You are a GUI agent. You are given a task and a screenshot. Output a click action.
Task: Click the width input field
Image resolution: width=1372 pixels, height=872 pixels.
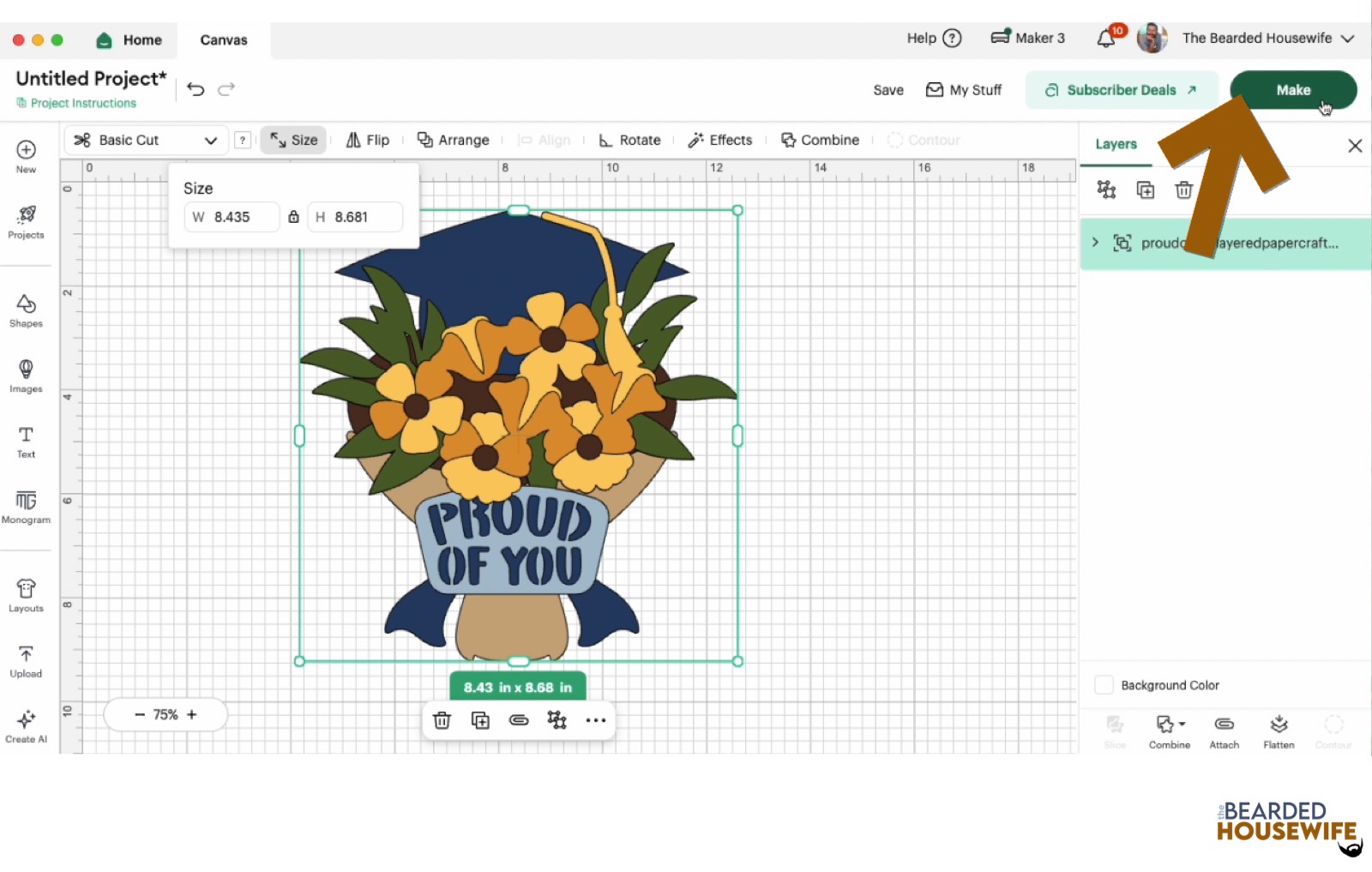coord(232,217)
